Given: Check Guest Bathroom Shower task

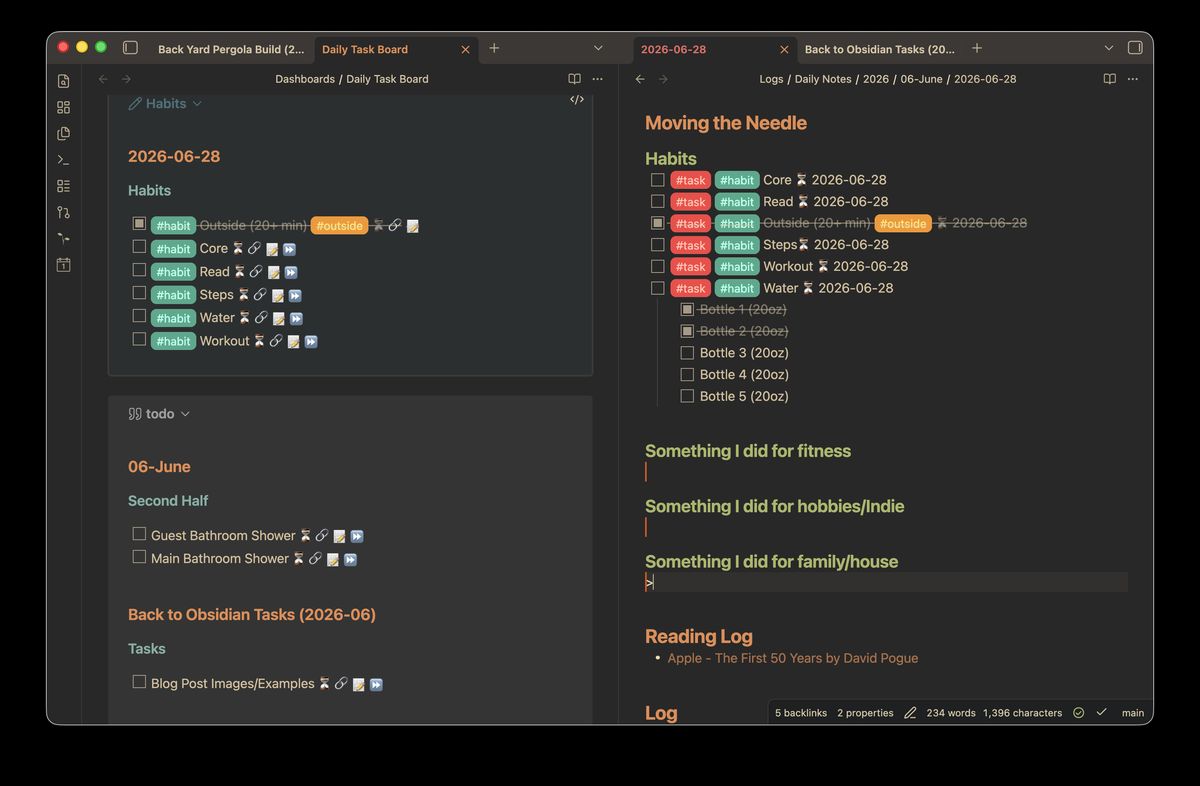Looking at the screenshot, I should tap(139, 534).
